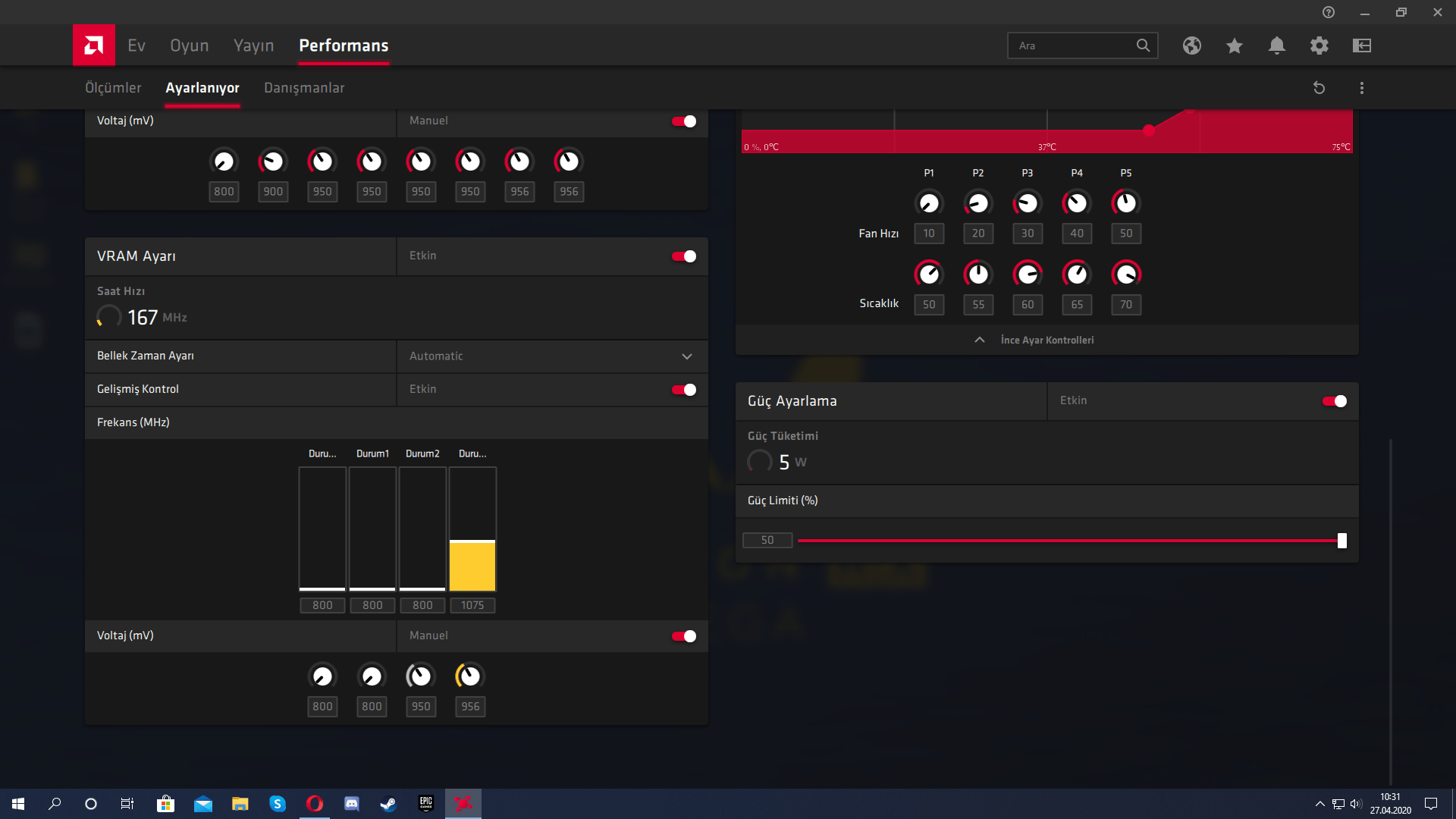This screenshot has height=819, width=1456.
Task: Click the reset arrow icon
Action: pyautogui.click(x=1319, y=88)
